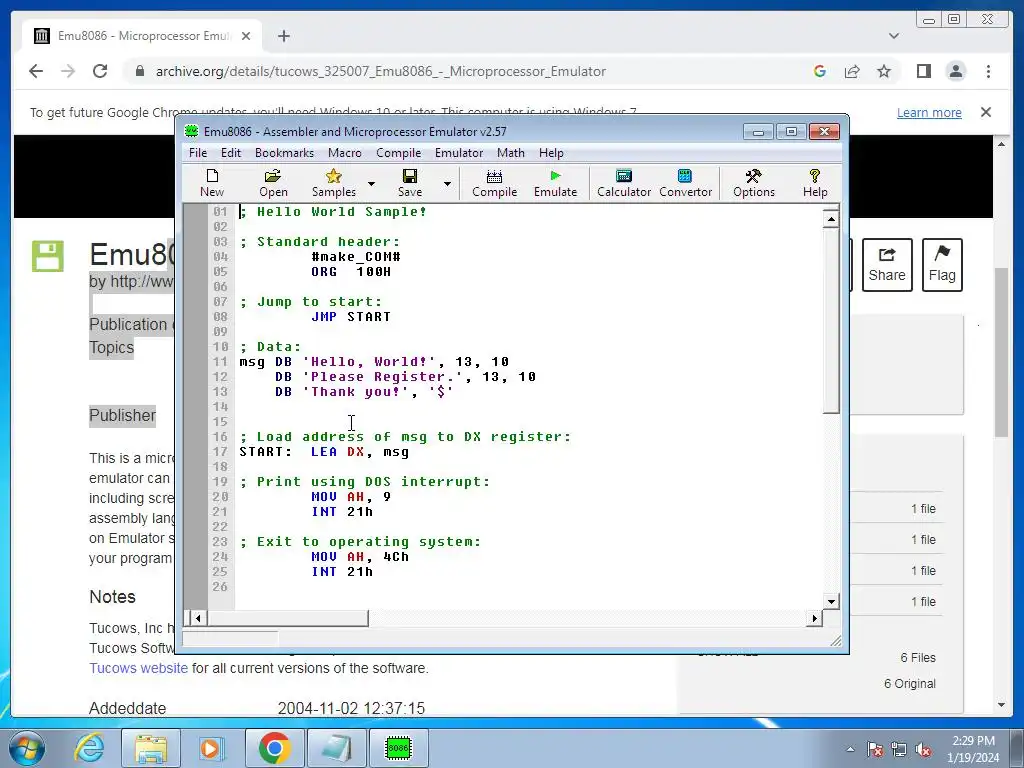Open the Convertor tool icon
This screenshot has height=768, width=1024.
(685, 183)
